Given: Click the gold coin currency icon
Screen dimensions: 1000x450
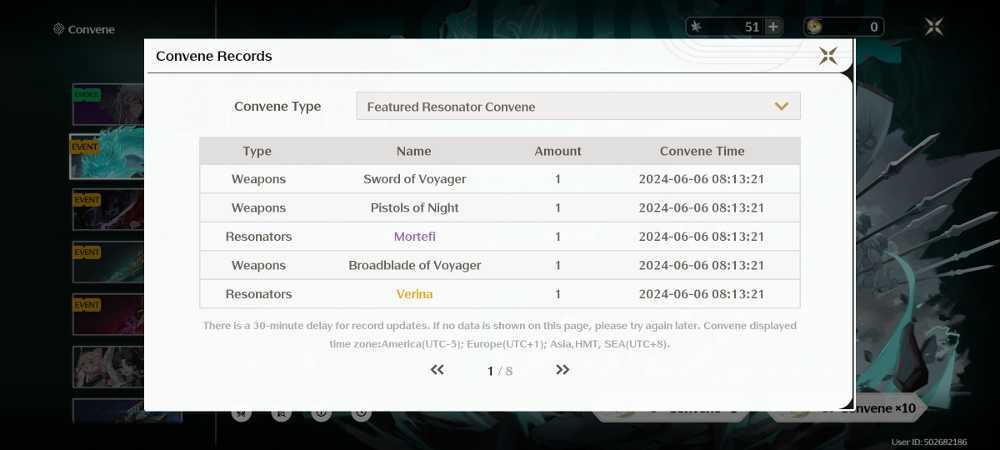Looking at the screenshot, I should [x=814, y=27].
